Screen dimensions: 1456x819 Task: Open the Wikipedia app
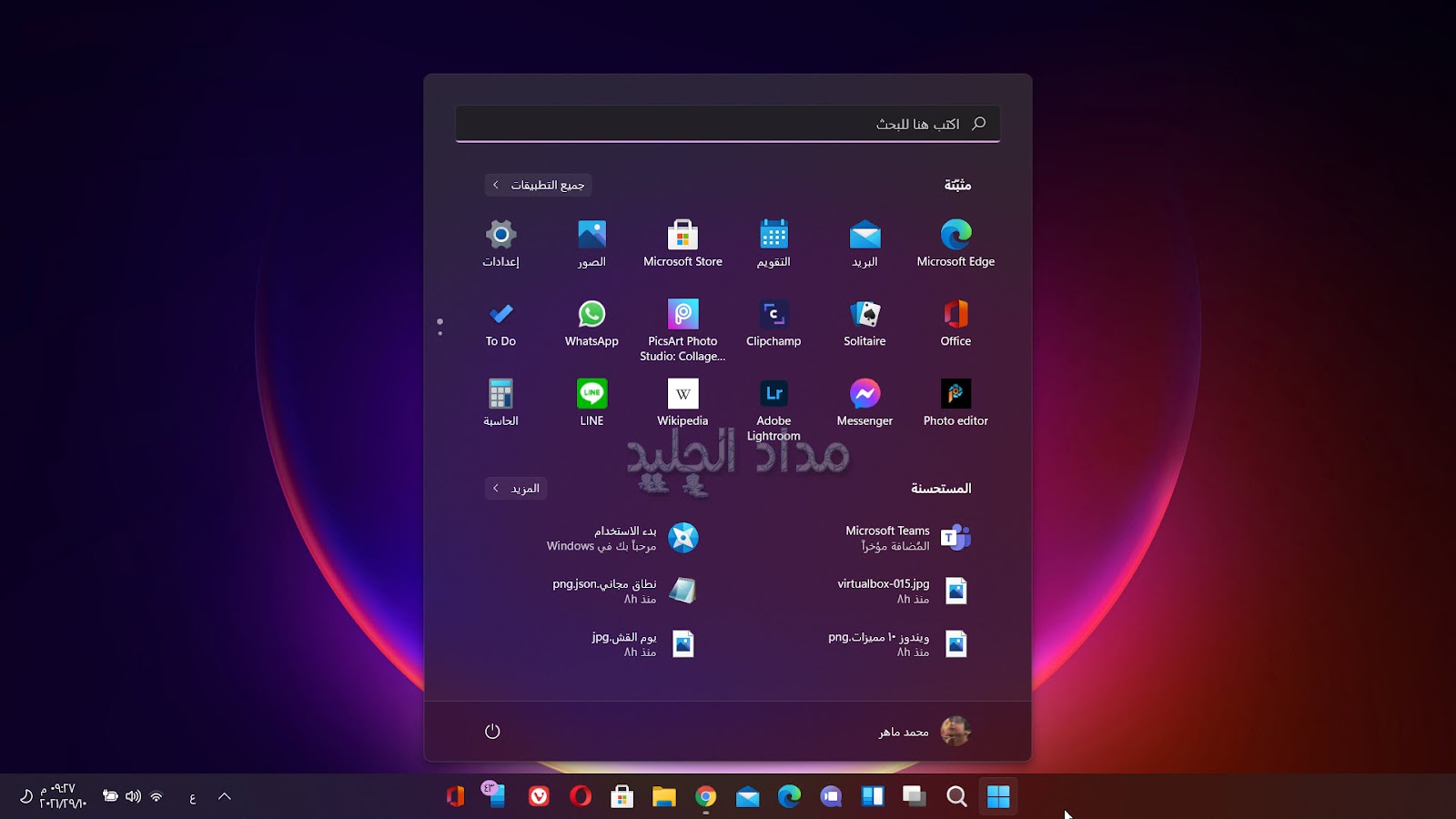coord(682,403)
